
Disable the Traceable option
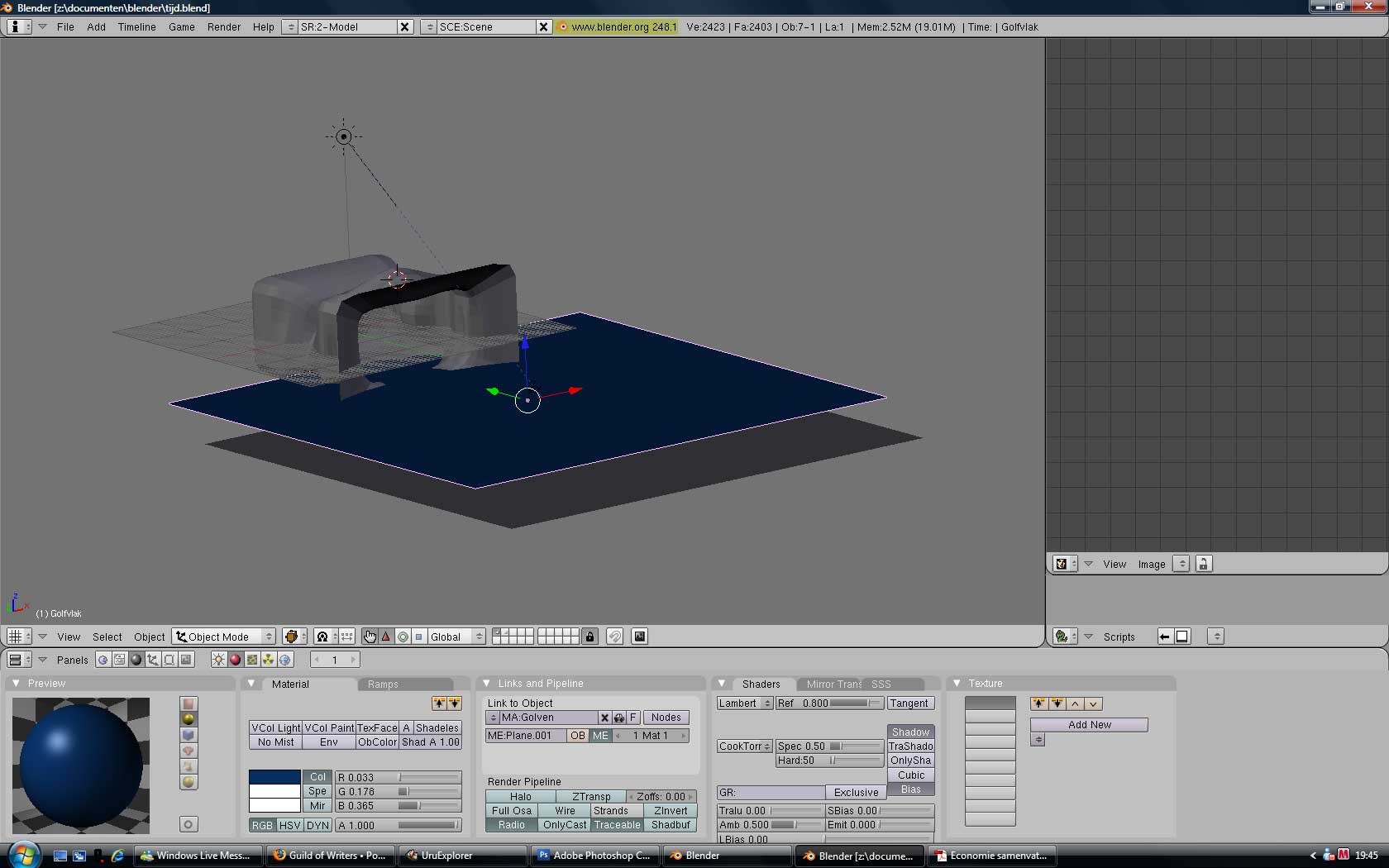[x=617, y=825]
